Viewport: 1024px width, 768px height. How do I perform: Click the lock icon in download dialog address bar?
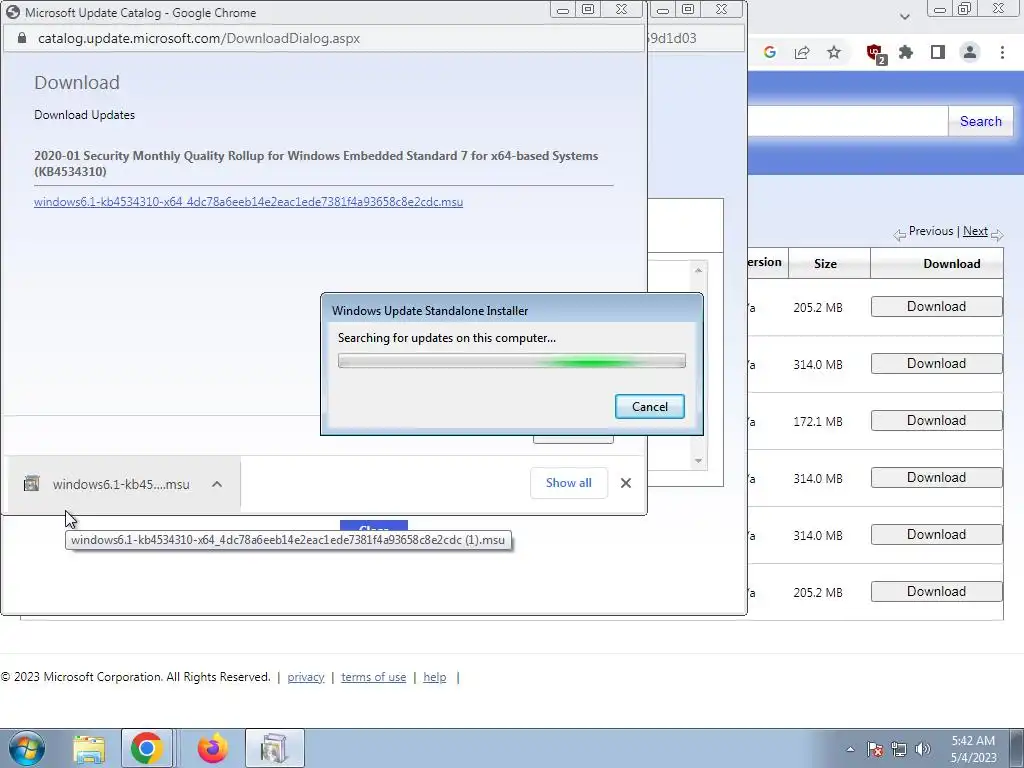22,38
